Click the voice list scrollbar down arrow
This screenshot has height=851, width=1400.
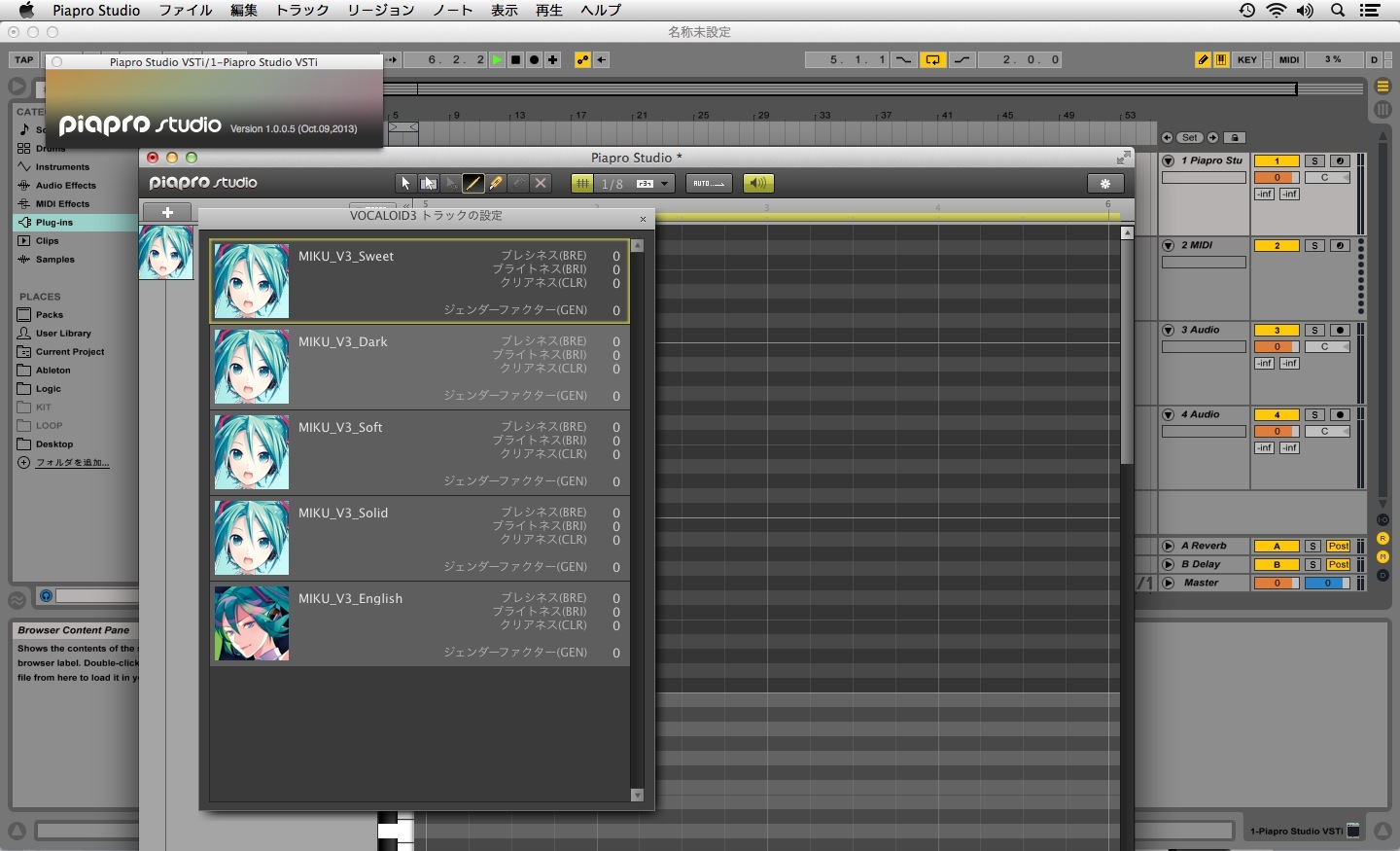coord(637,795)
